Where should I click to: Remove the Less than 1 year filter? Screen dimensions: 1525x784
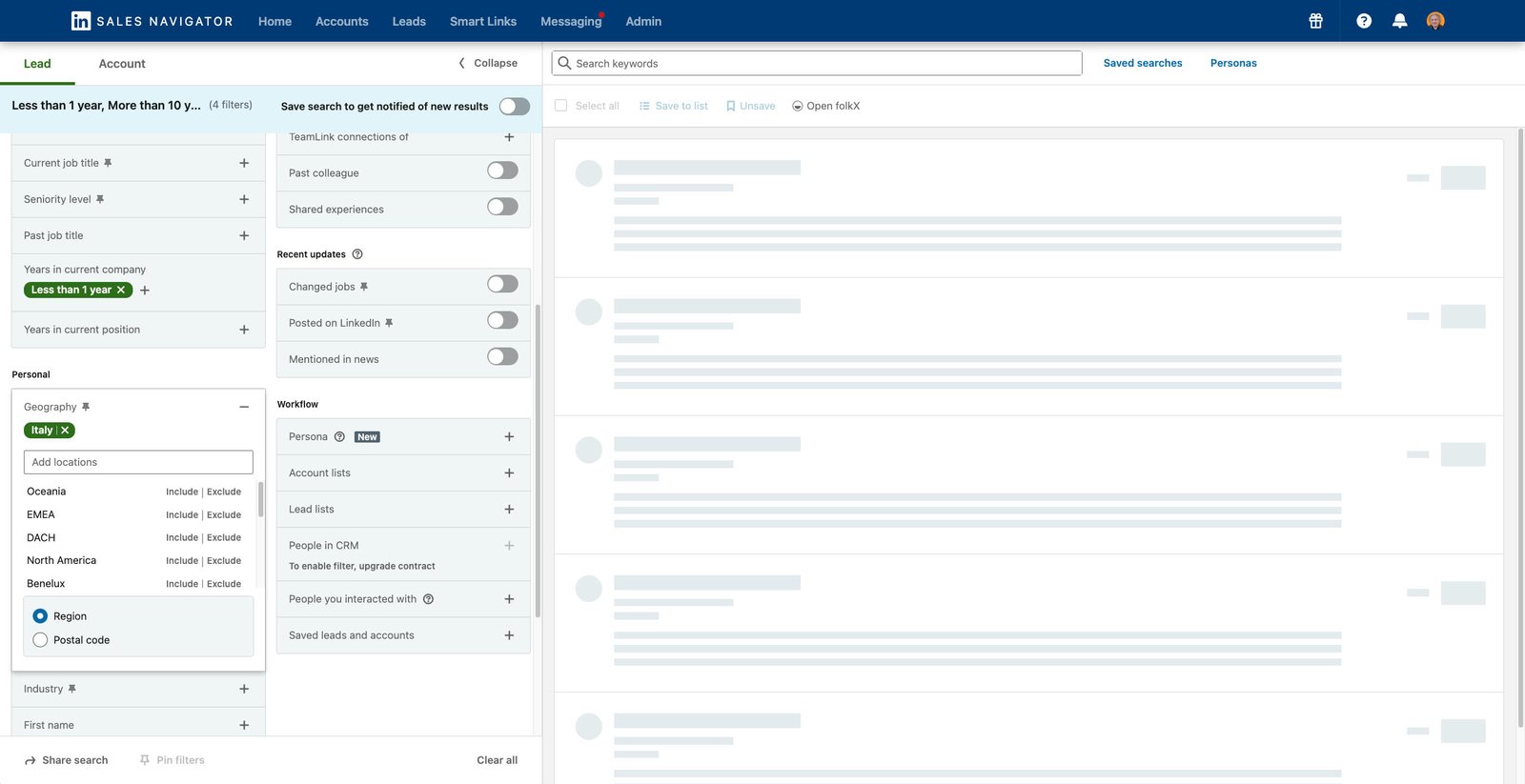click(121, 290)
